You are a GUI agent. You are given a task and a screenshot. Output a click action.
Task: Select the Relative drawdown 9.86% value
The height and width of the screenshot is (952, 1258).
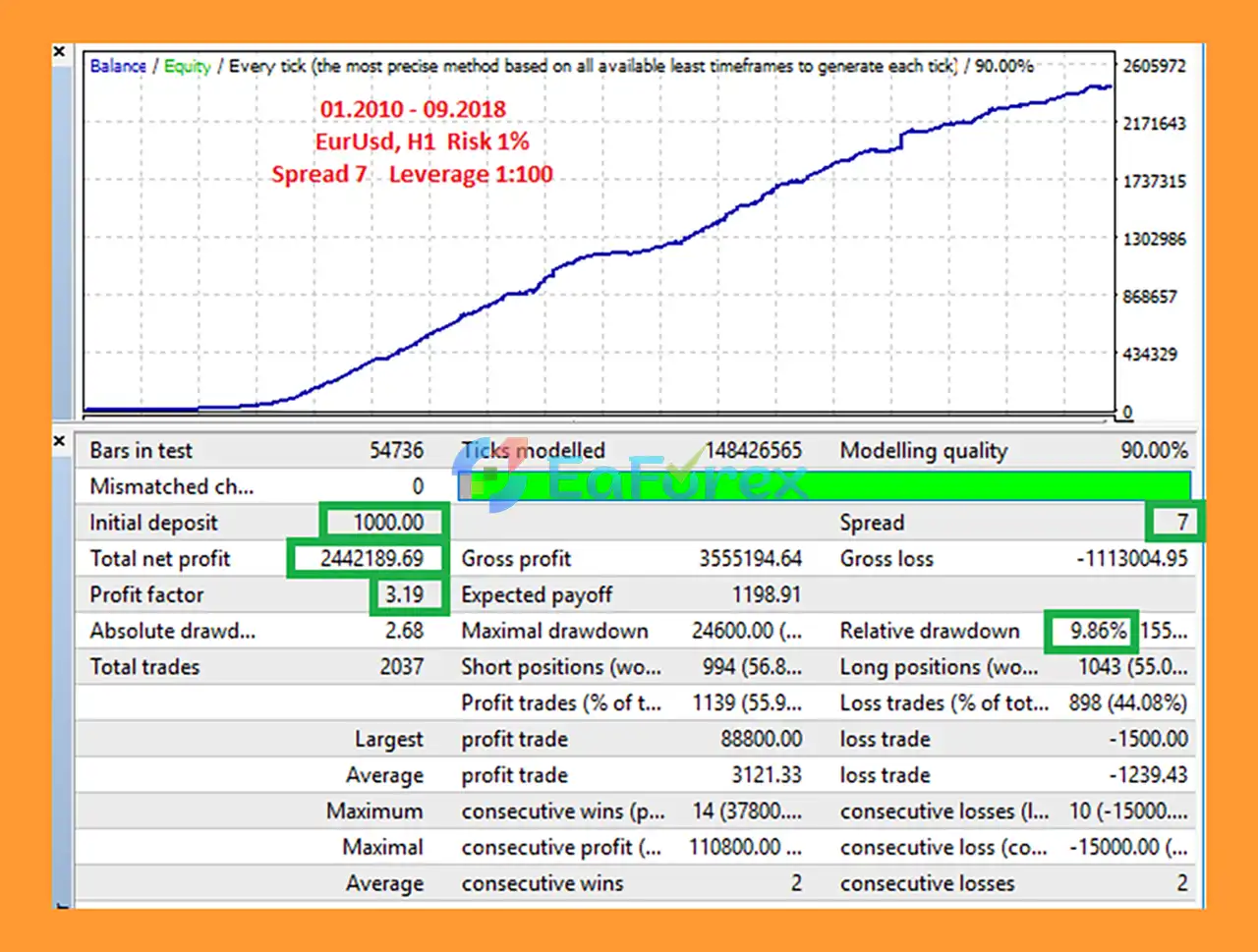pyautogui.click(x=1097, y=631)
